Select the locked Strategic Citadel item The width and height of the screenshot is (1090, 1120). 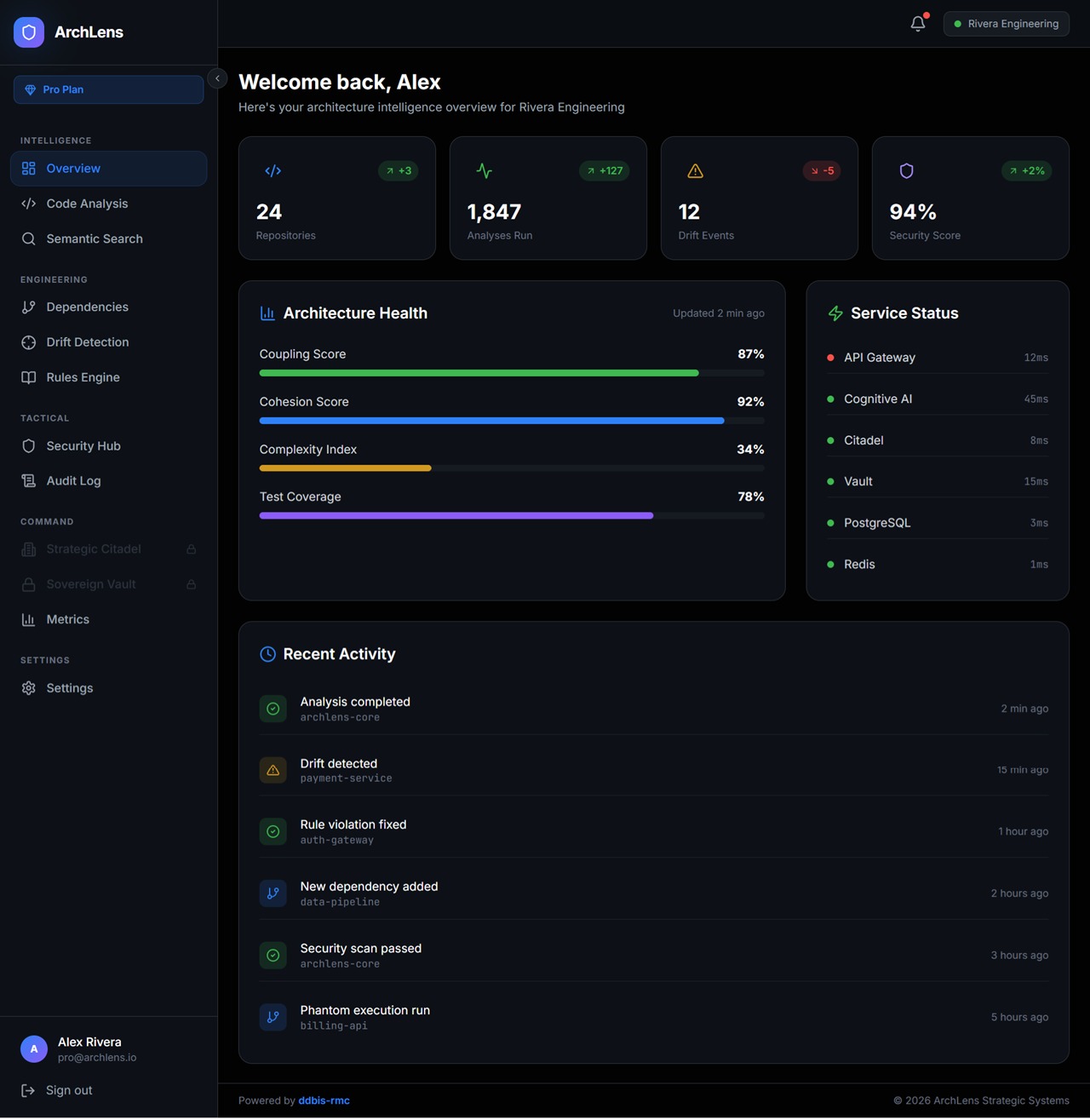[x=108, y=549]
